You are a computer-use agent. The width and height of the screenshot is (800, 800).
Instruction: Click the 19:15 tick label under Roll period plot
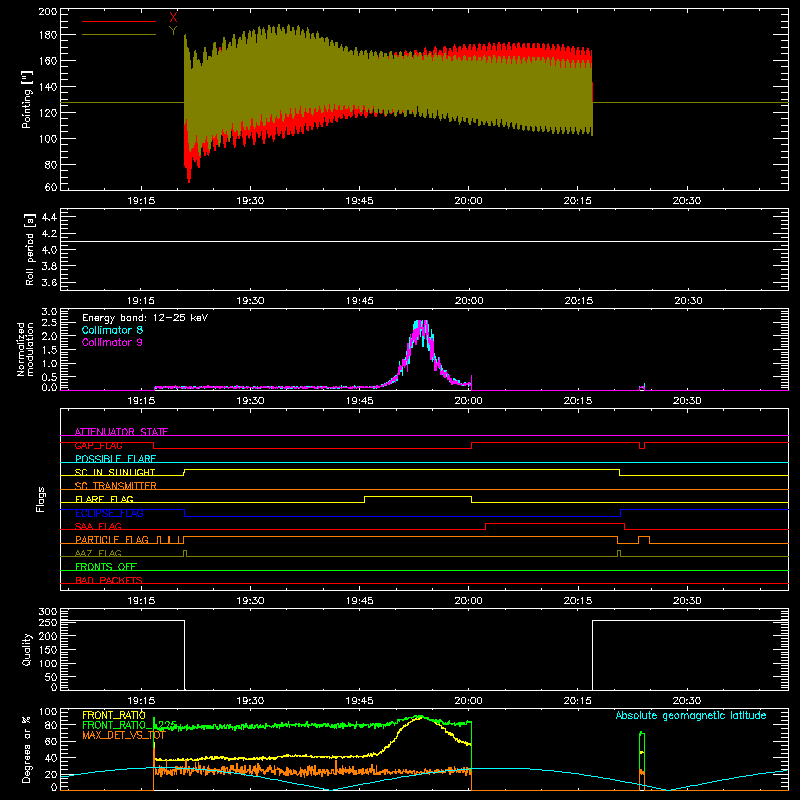pos(141,301)
